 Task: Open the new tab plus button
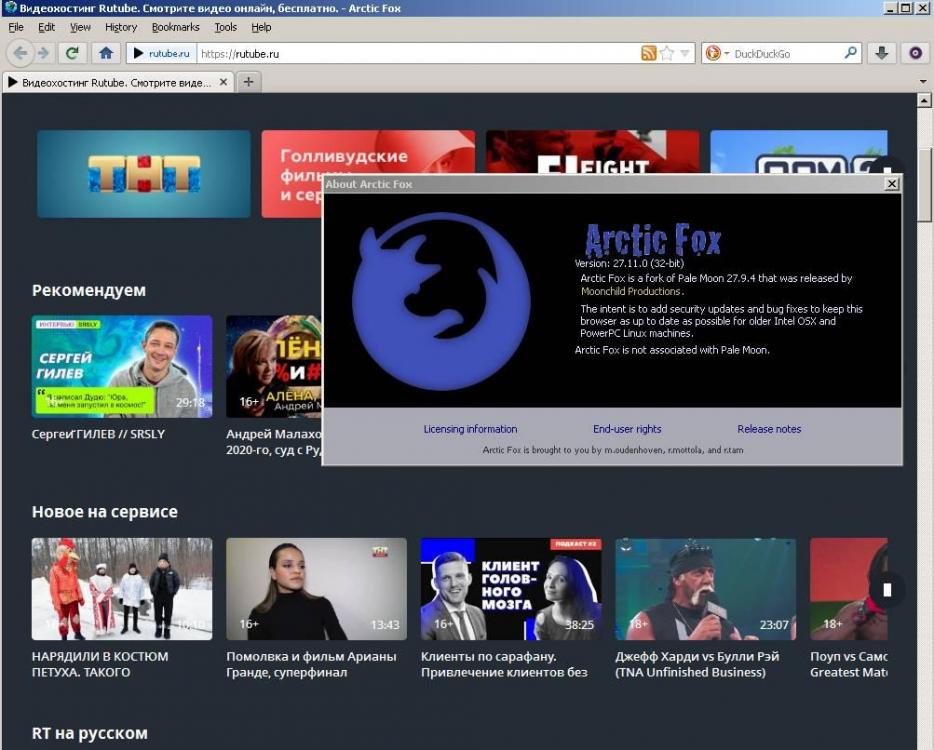(249, 82)
